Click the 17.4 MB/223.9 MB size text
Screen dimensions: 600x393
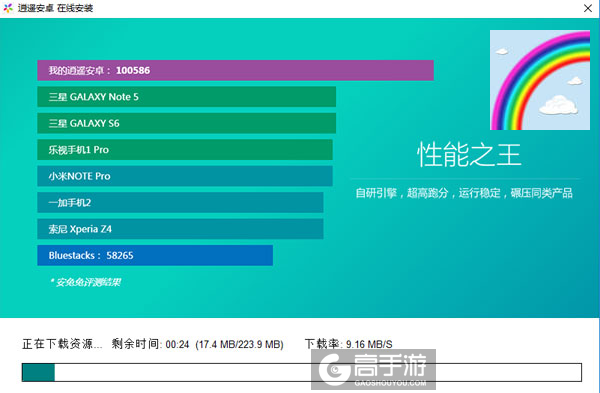click(240, 344)
